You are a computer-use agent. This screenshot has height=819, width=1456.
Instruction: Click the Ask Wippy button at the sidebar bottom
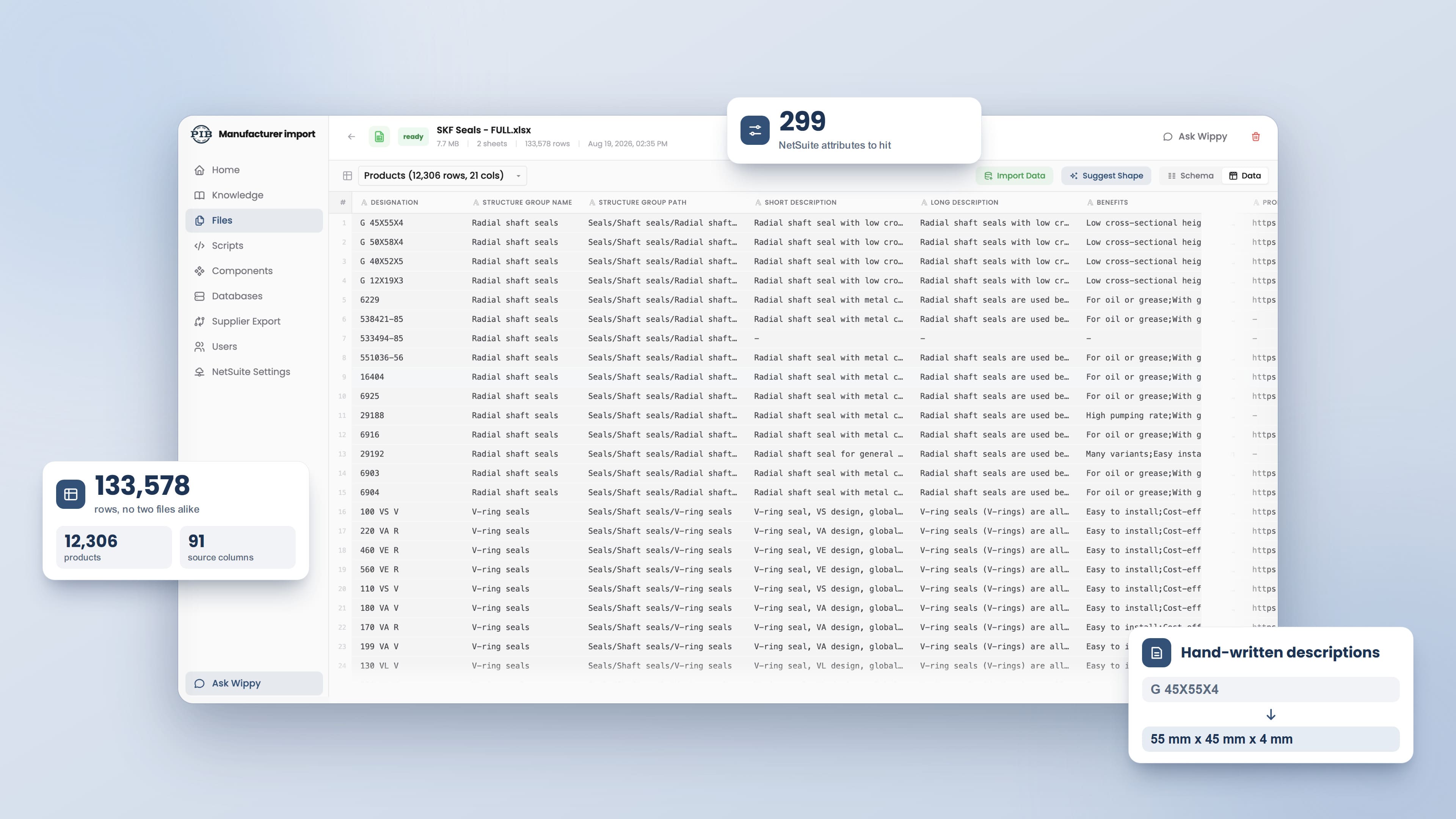pyautogui.click(x=254, y=683)
